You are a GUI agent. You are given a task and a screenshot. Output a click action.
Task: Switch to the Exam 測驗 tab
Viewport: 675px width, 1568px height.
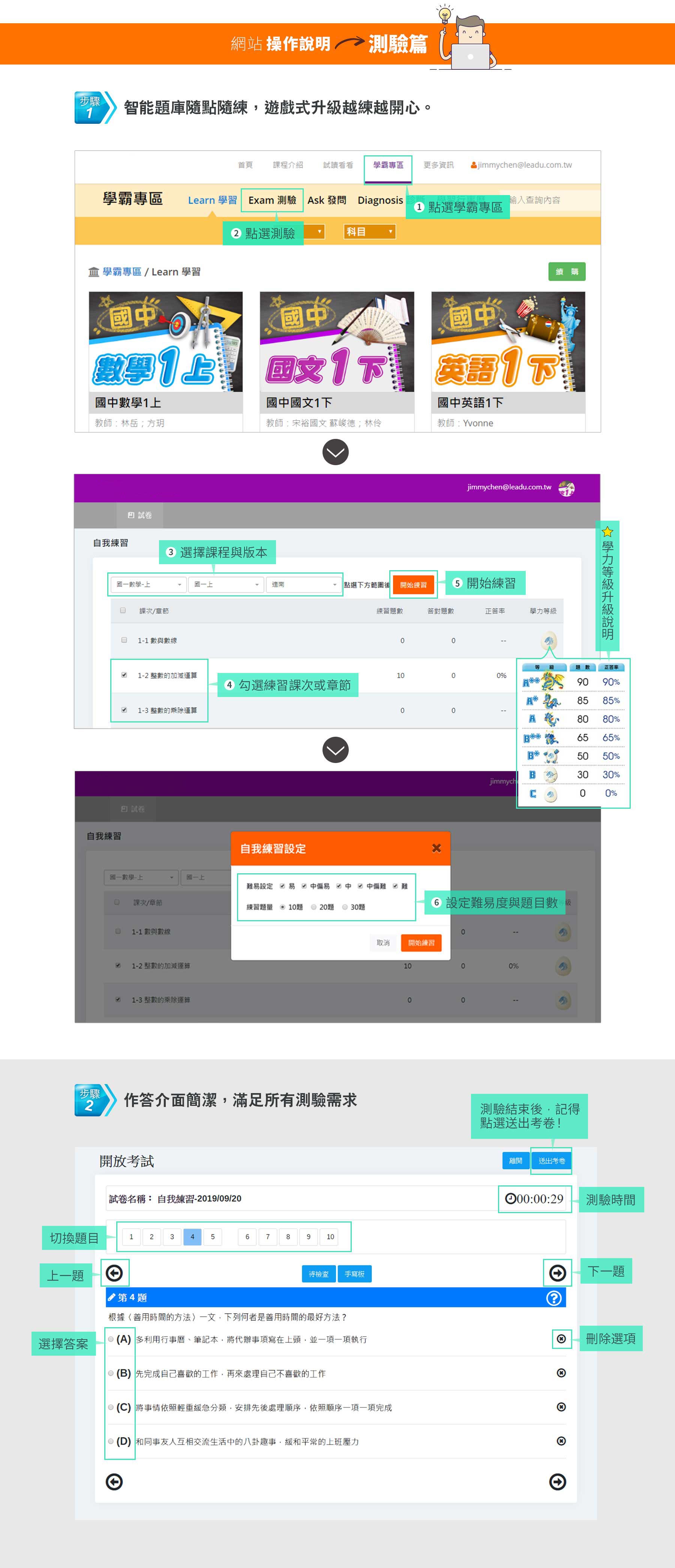pos(273,200)
